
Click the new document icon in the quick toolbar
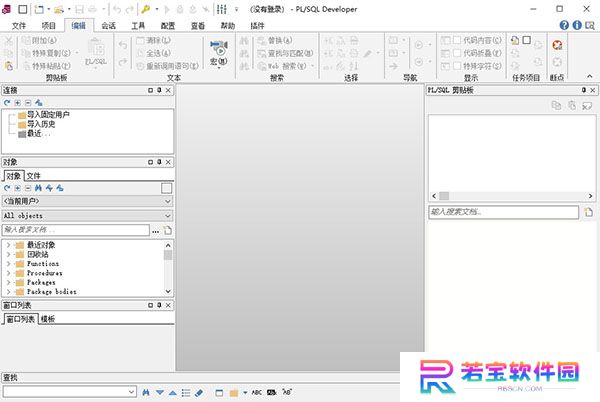pyautogui.click(x=39, y=9)
